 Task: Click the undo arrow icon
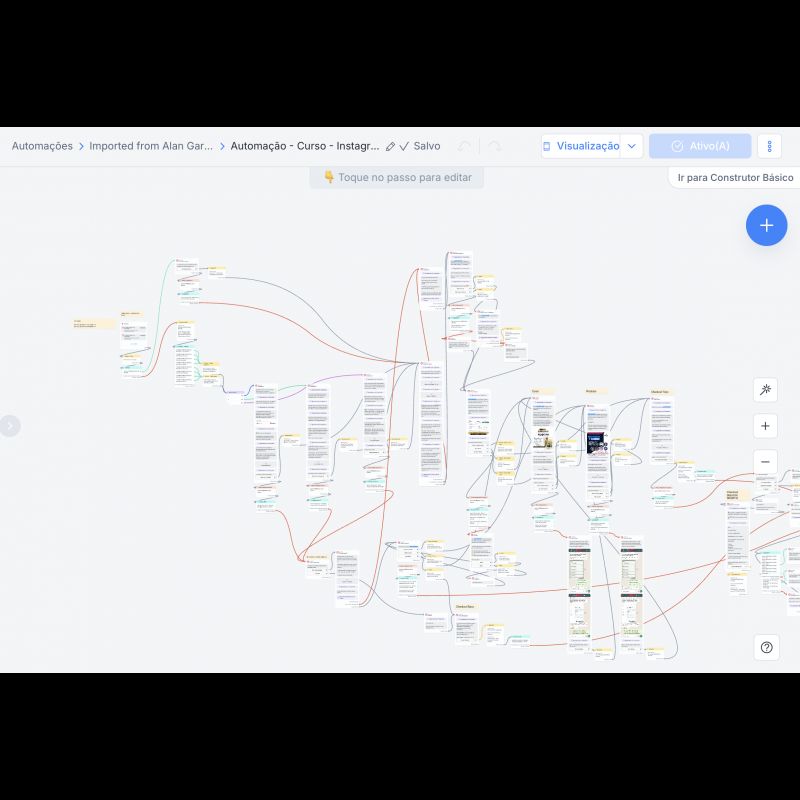464,146
